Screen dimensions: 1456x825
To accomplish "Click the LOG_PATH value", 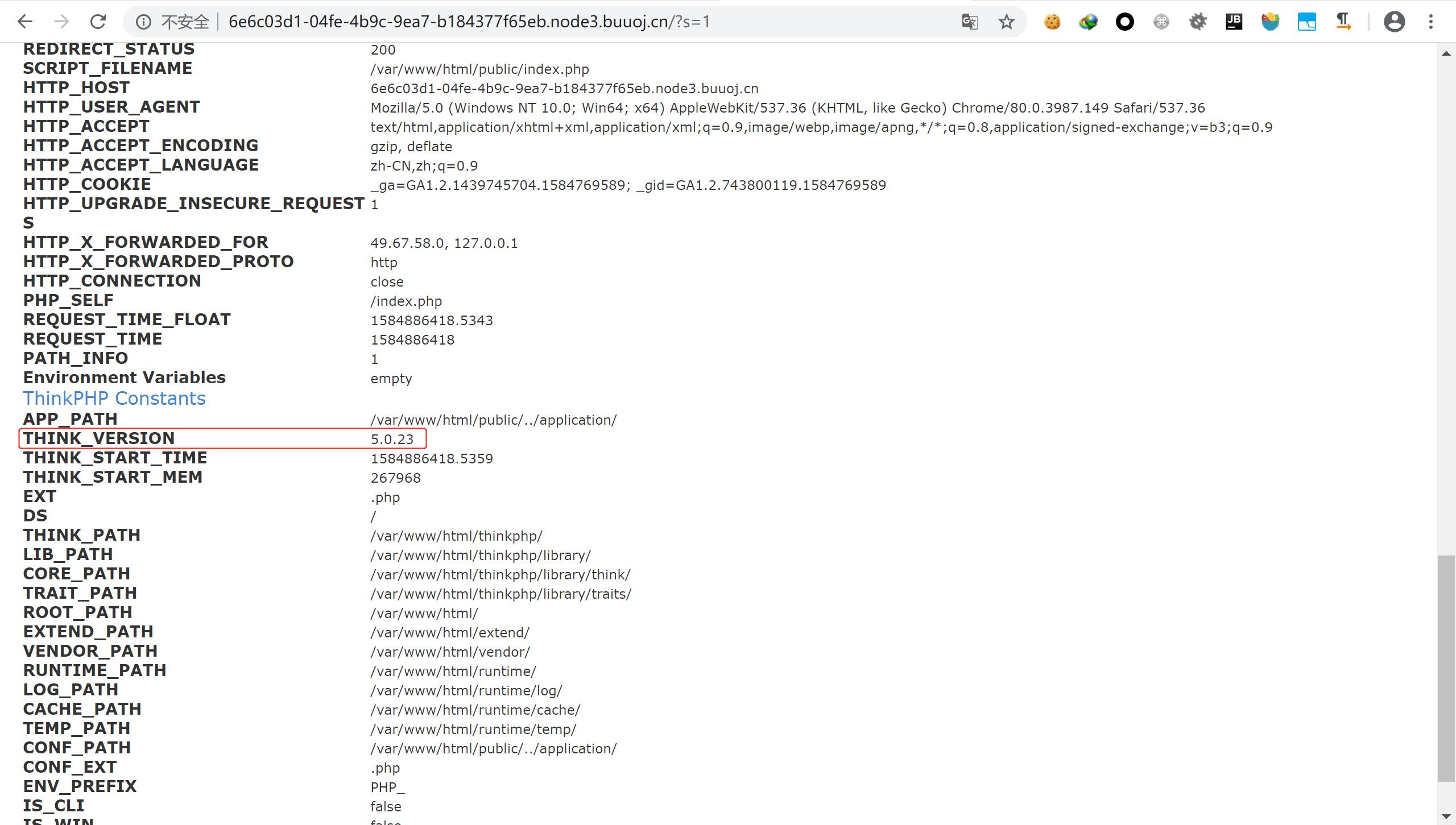I will [466, 691].
